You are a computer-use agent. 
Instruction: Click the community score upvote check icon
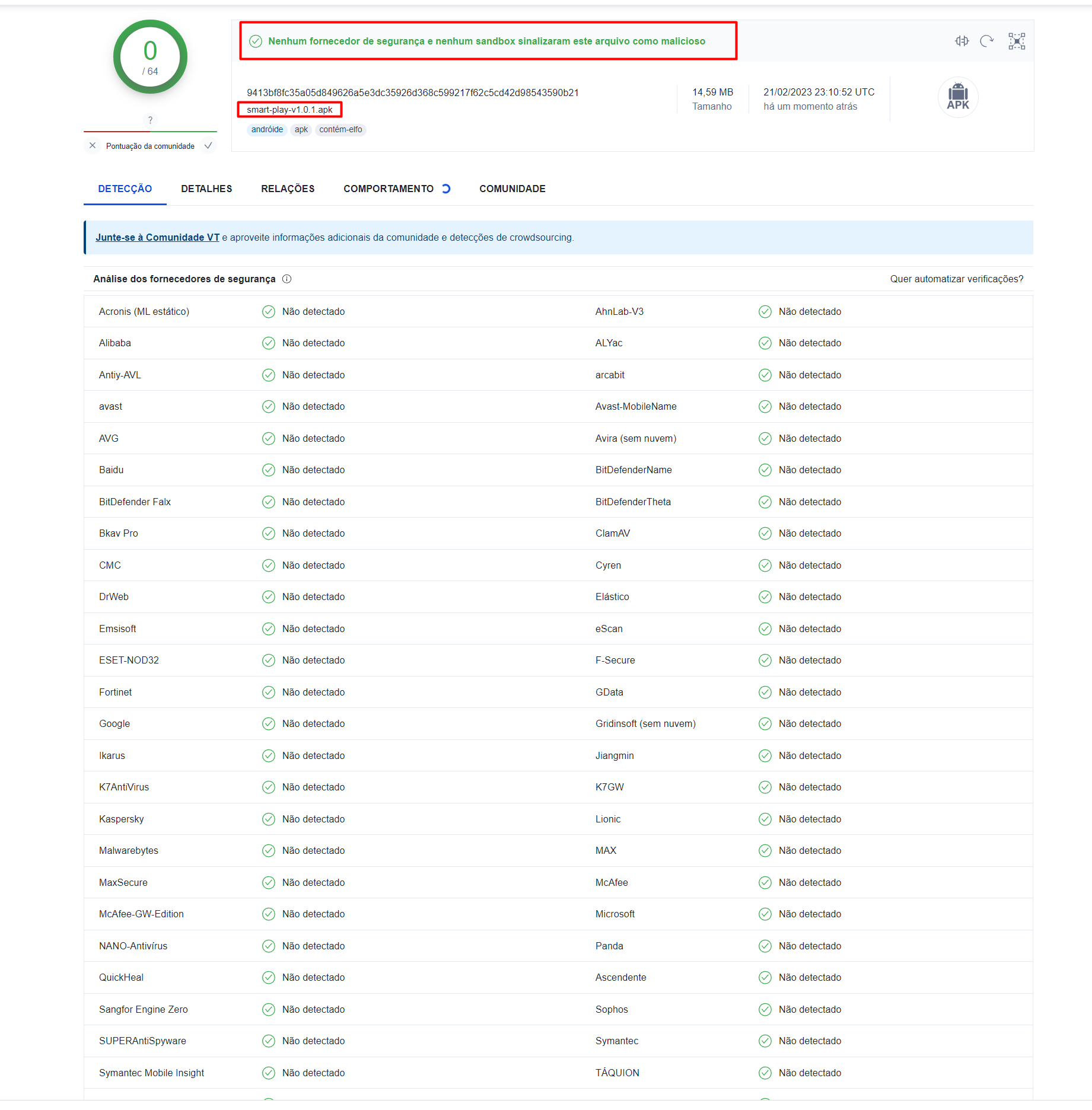[x=208, y=145]
